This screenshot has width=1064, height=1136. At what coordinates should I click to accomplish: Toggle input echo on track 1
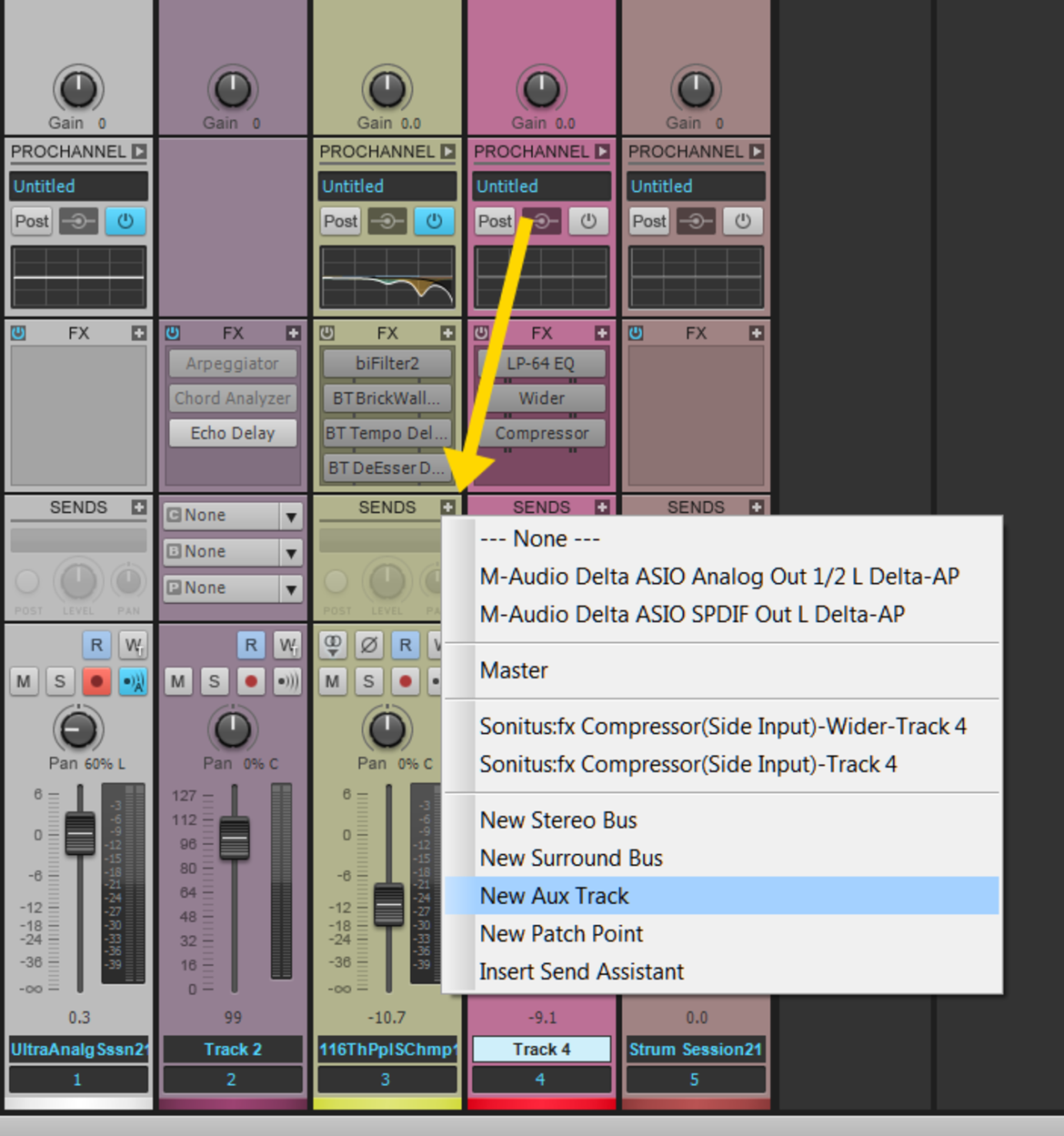point(133,681)
